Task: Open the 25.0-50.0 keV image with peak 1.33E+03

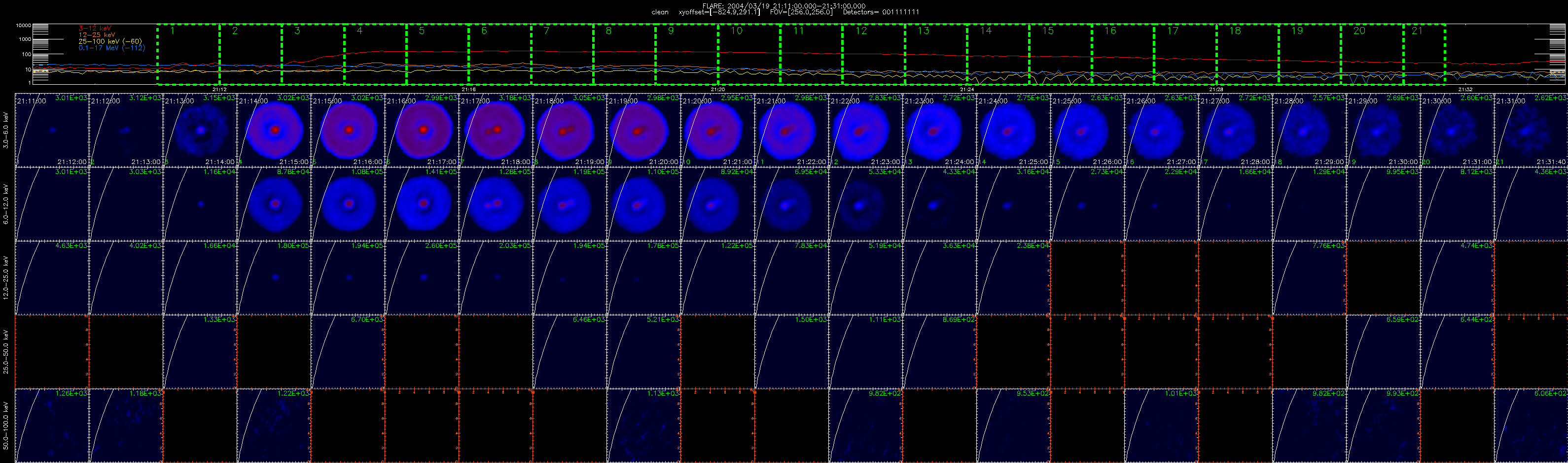Action: [x=200, y=352]
